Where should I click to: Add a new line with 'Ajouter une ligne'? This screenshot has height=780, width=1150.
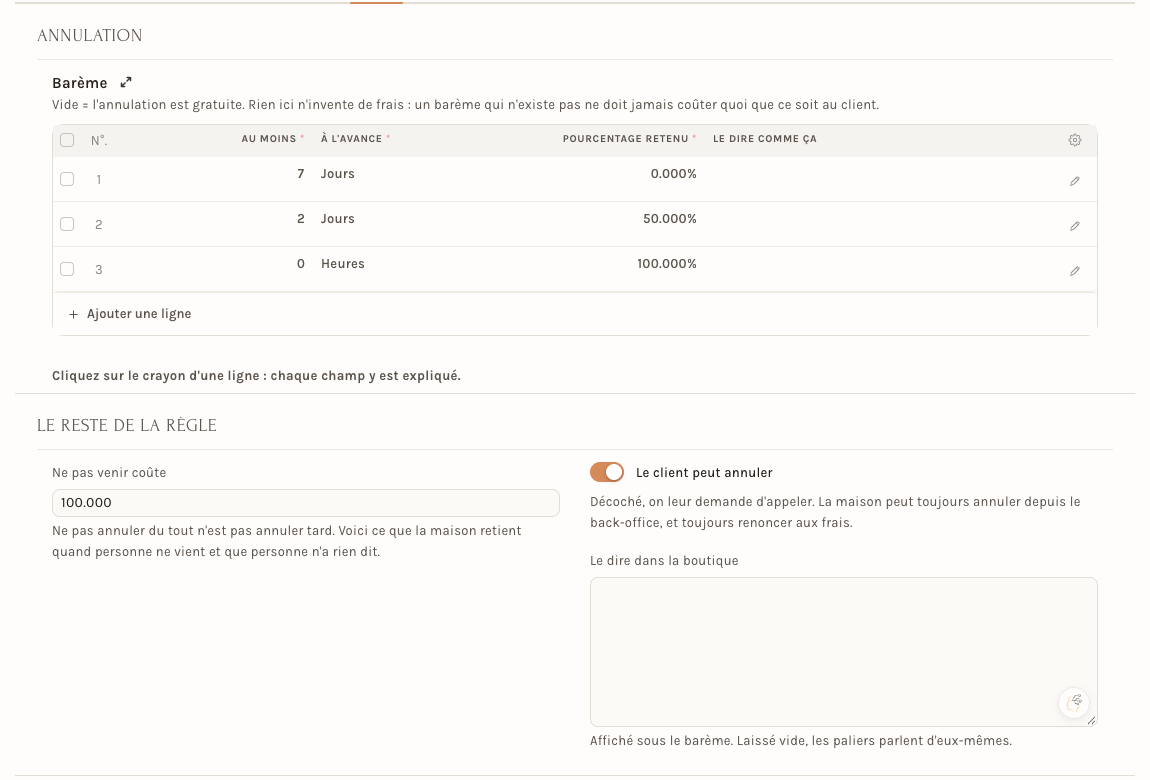pos(130,314)
